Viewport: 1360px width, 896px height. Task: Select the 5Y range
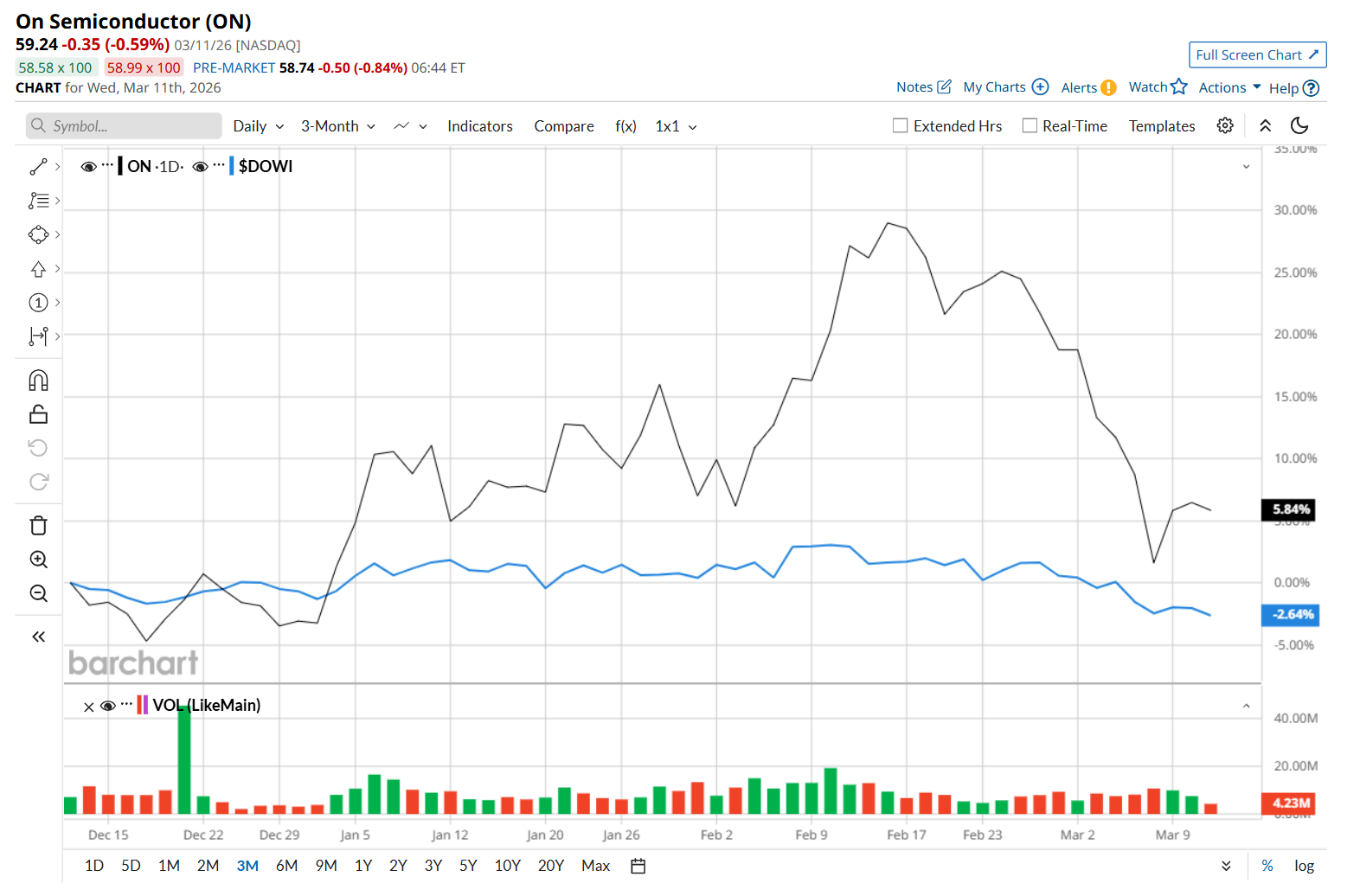468,866
